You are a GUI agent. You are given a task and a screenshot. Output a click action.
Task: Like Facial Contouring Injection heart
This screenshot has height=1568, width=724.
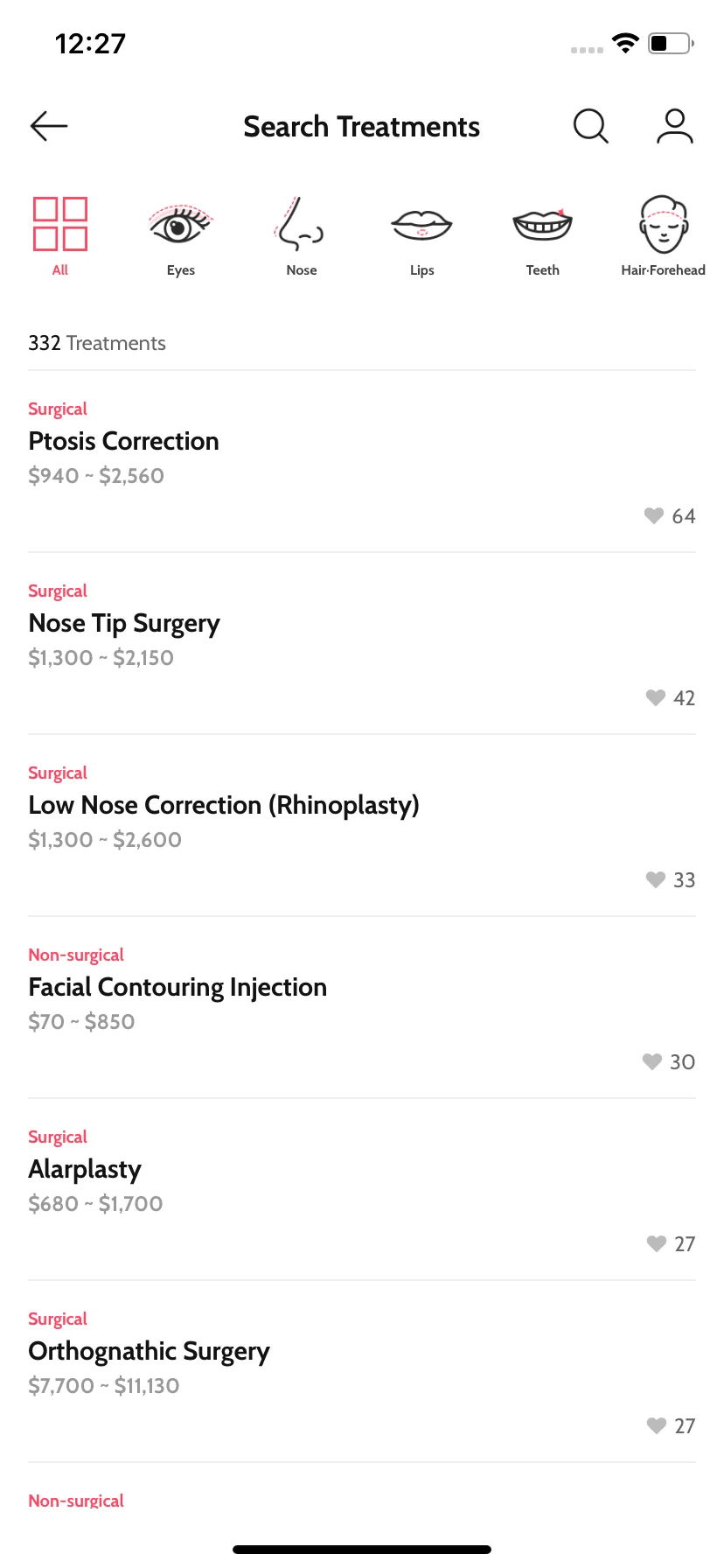click(x=651, y=1062)
